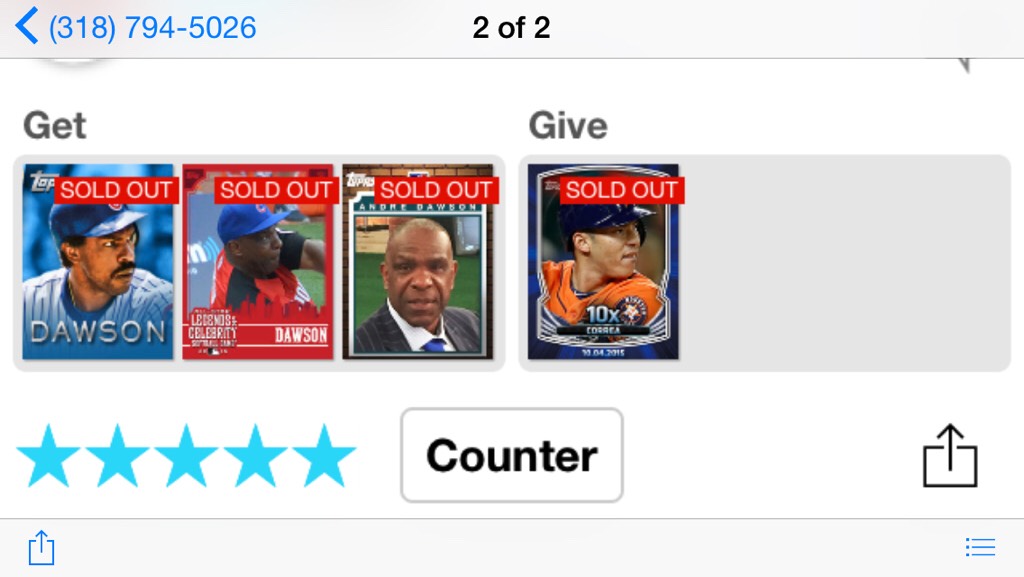Open the (318) 794-5026 conversation link
The image size is (1024, 577).
(x=152, y=27)
